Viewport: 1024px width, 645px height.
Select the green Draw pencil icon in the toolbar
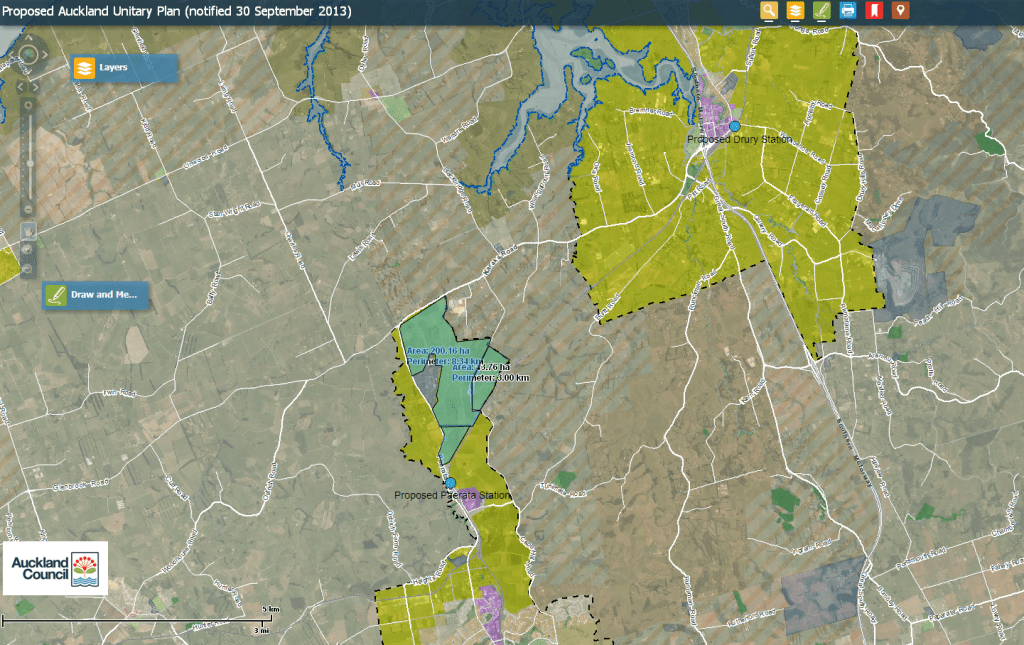coord(822,11)
